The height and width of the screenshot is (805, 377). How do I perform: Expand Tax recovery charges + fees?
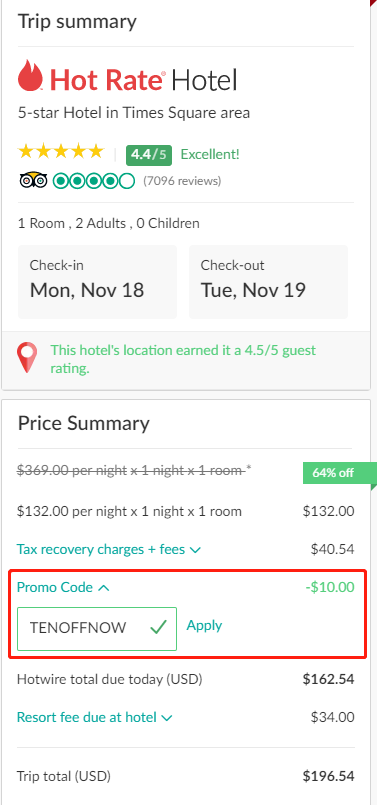[x=108, y=549]
